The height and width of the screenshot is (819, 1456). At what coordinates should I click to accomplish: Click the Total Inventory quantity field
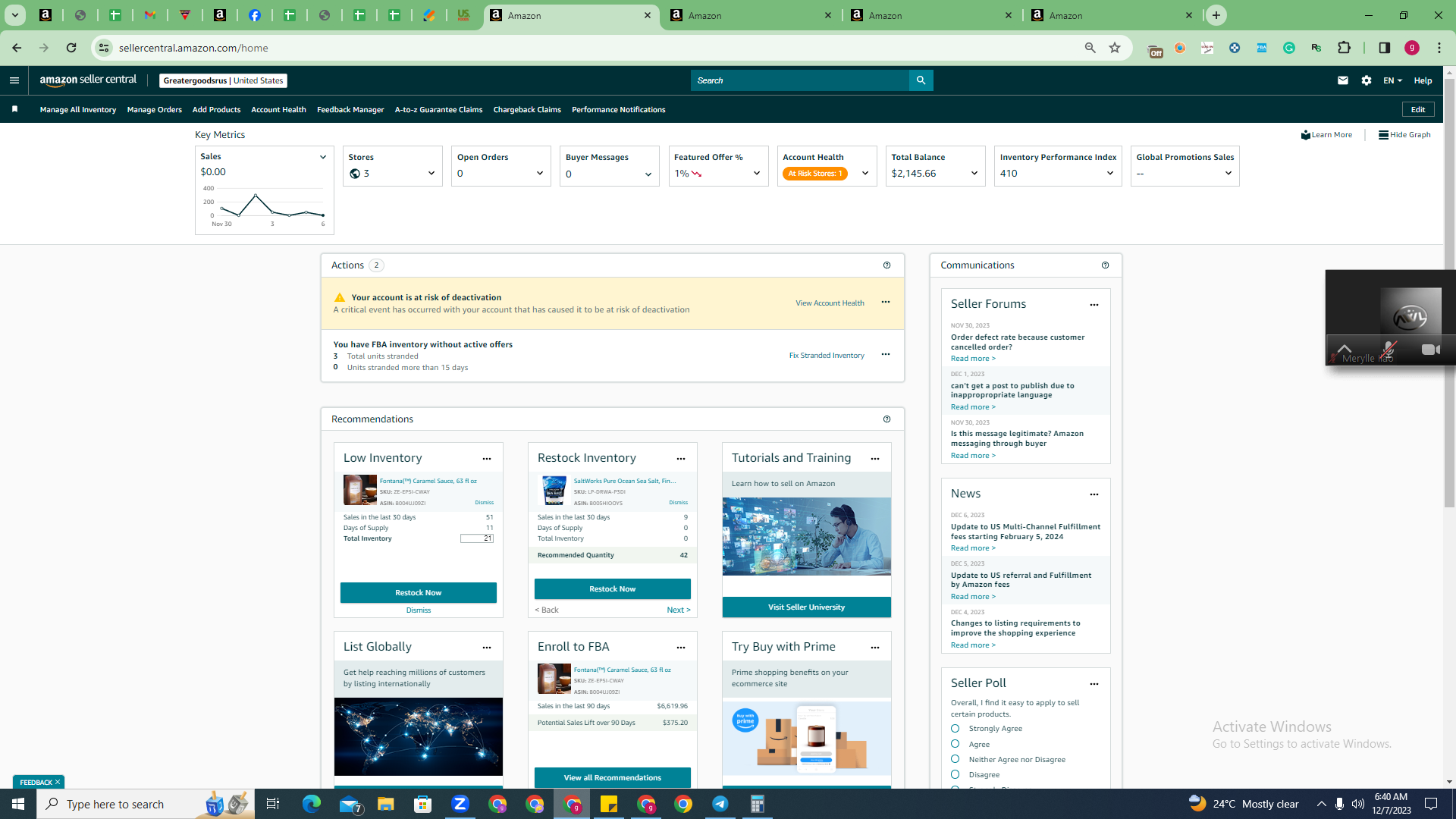click(477, 538)
